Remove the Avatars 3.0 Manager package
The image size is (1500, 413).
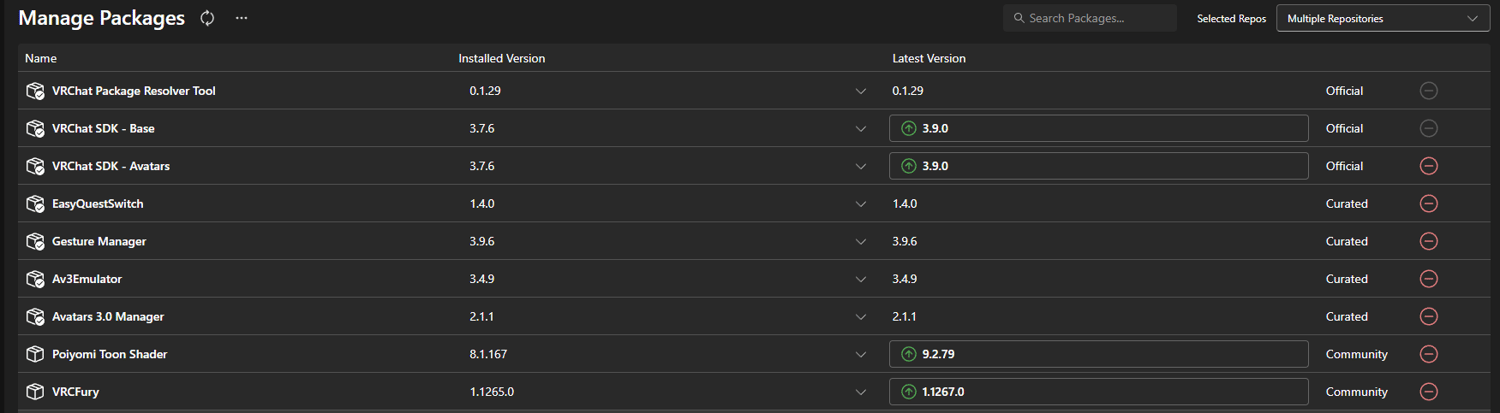tap(1429, 317)
